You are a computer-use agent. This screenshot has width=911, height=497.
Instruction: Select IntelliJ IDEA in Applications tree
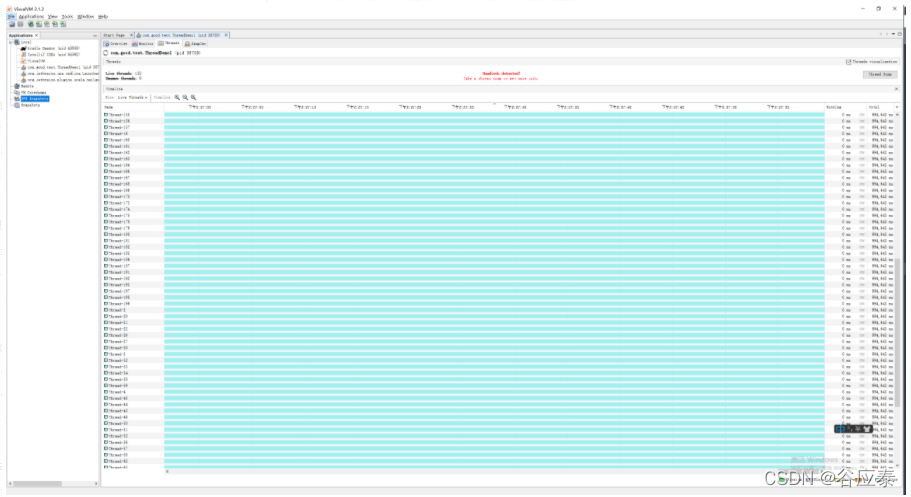[51, 55]
